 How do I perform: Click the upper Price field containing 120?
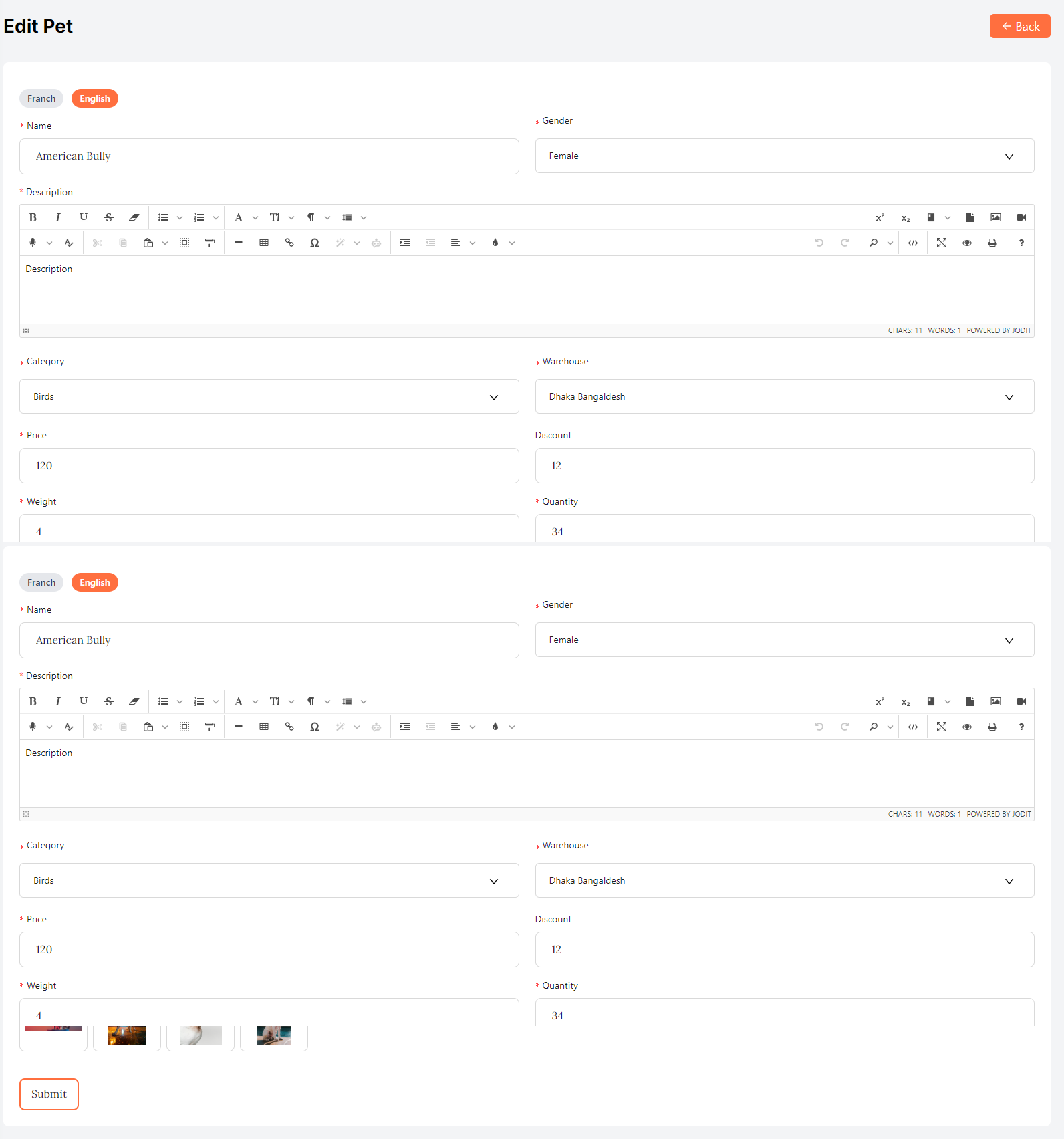pos(269,465)
